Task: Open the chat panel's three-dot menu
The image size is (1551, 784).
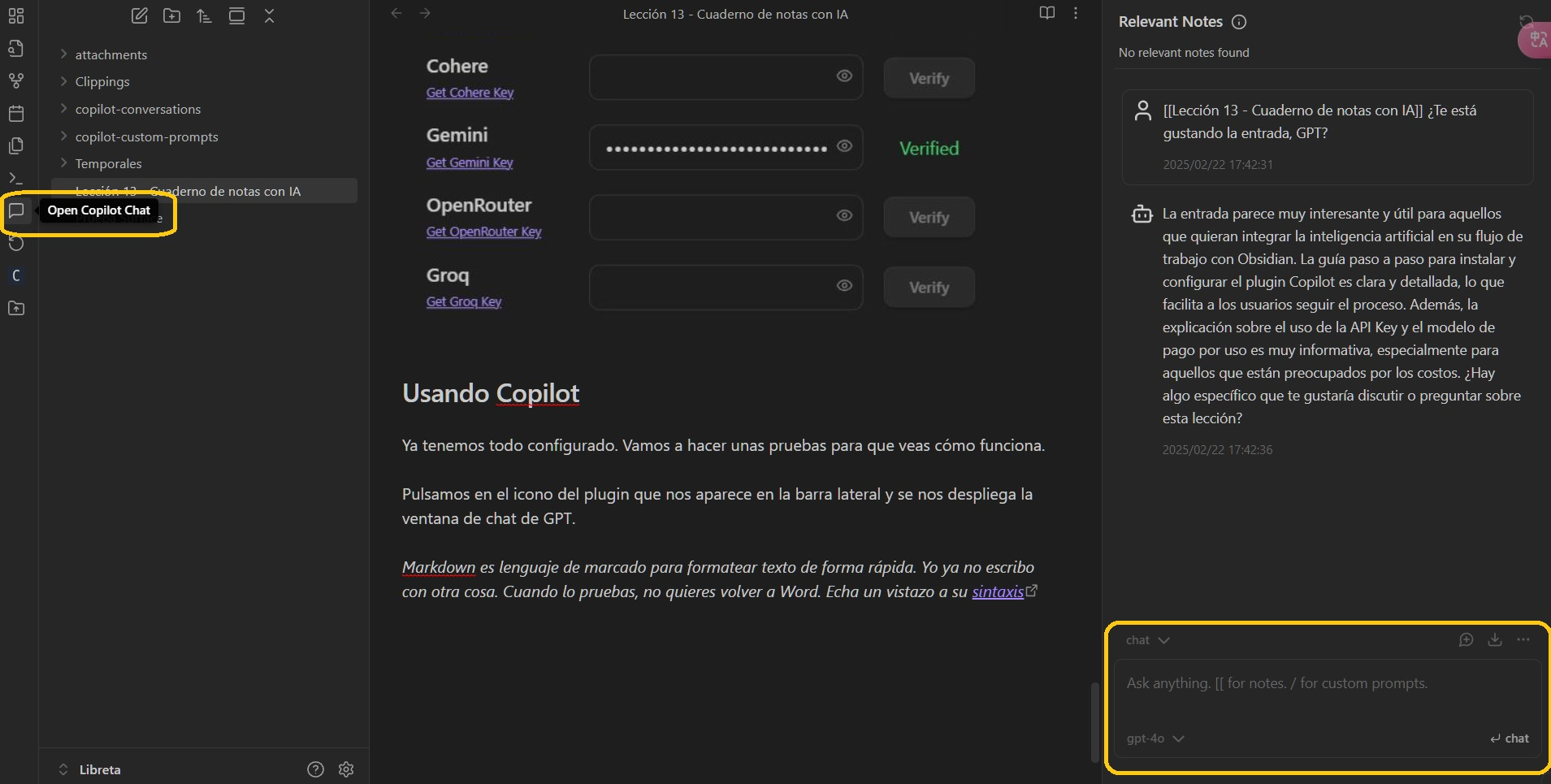Action: click(1523, 640)
